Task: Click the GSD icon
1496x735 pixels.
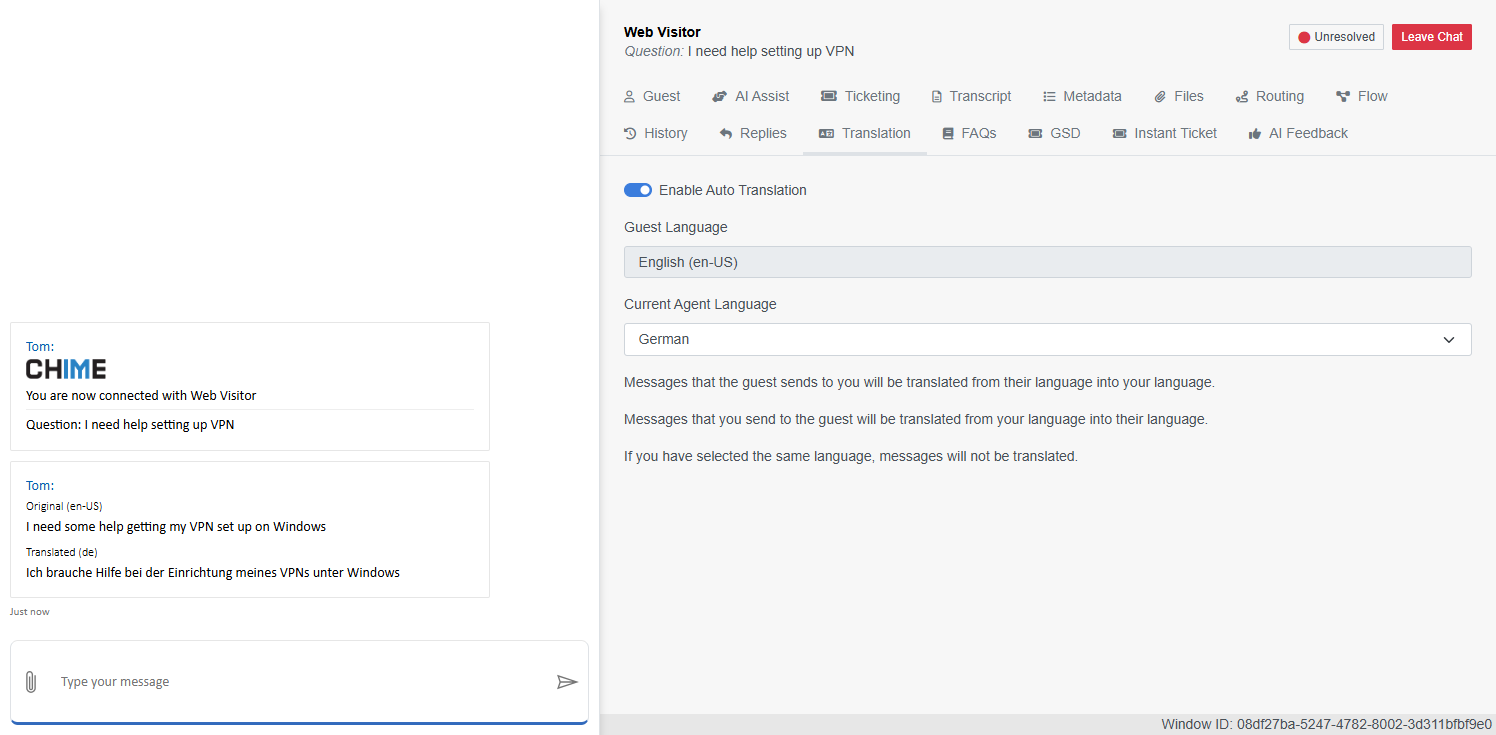Action: coord(1035,134)
